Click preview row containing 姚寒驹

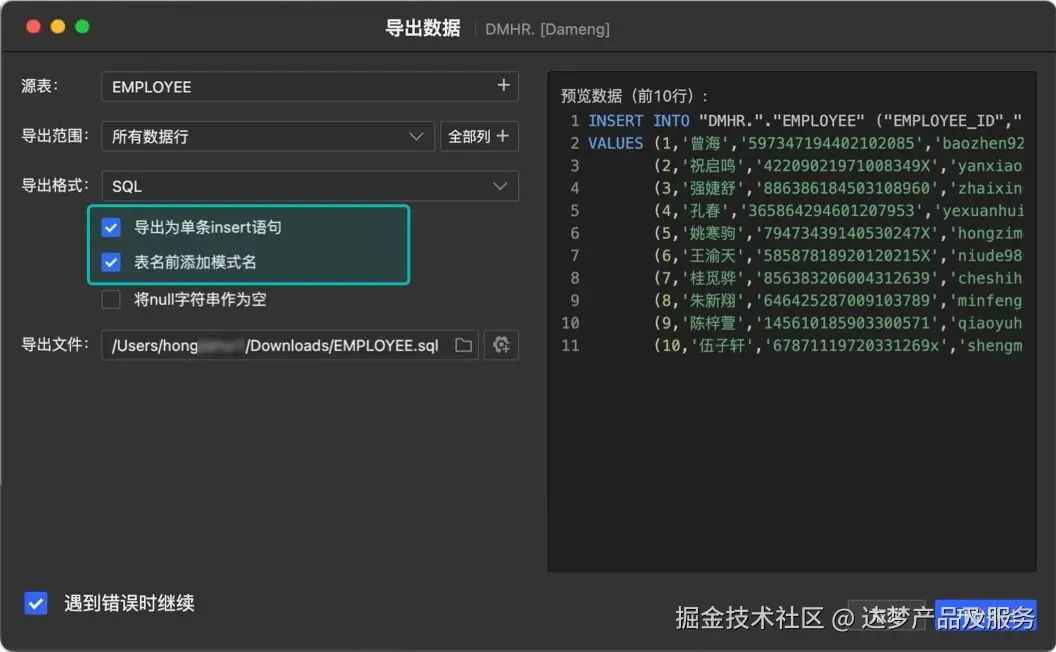838,233
